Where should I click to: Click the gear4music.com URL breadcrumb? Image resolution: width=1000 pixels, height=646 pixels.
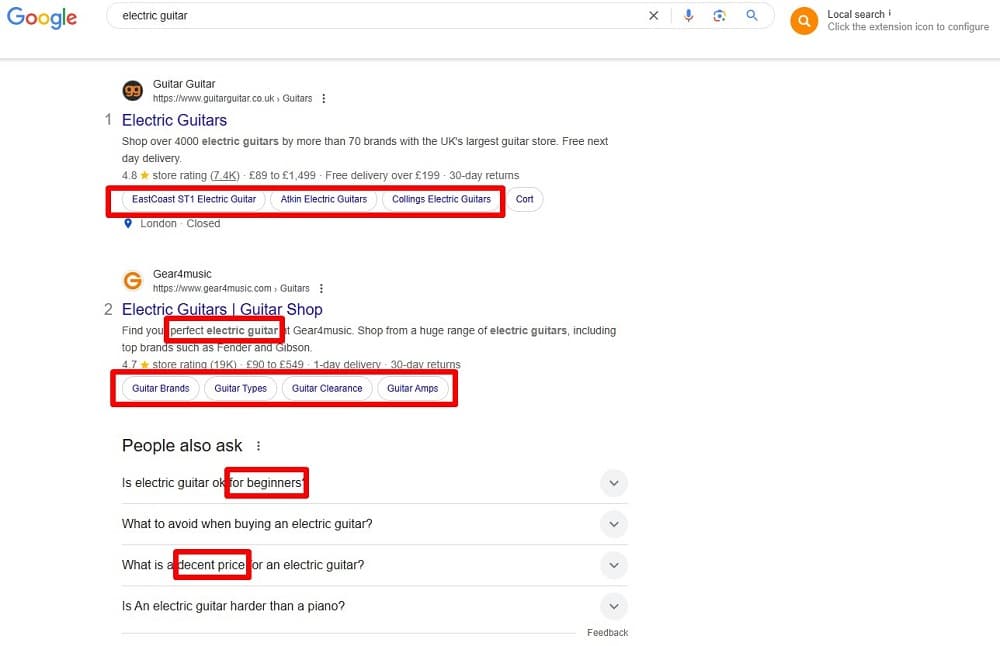click(x=231, y=288)
